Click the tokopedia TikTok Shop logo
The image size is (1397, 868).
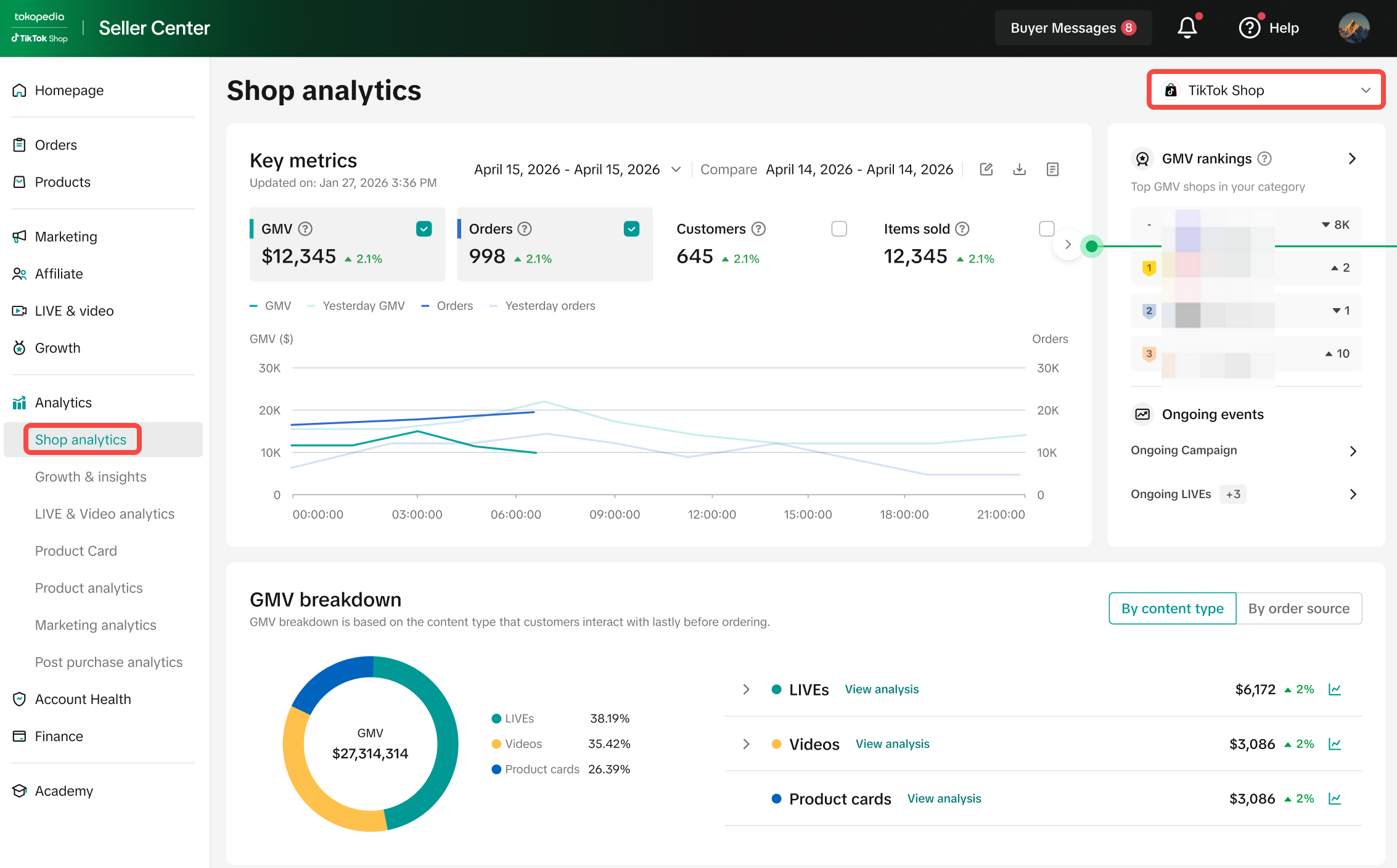pyautogui.click(x=39, y=28)
